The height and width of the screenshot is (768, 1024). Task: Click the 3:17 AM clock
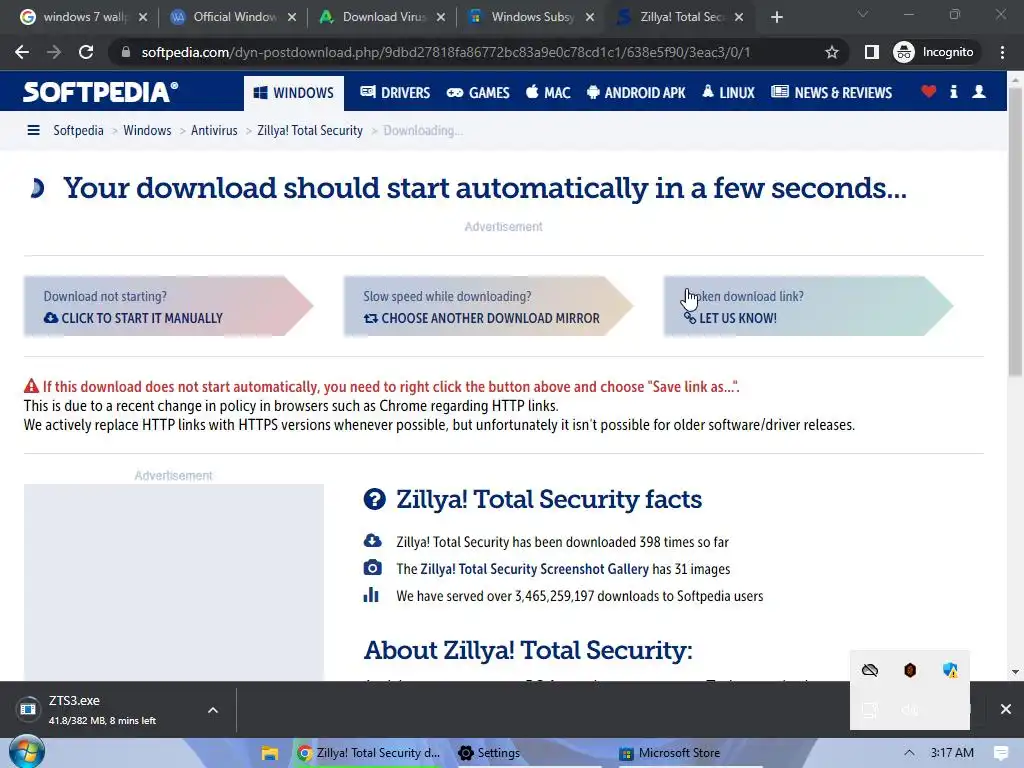(952, 753)
